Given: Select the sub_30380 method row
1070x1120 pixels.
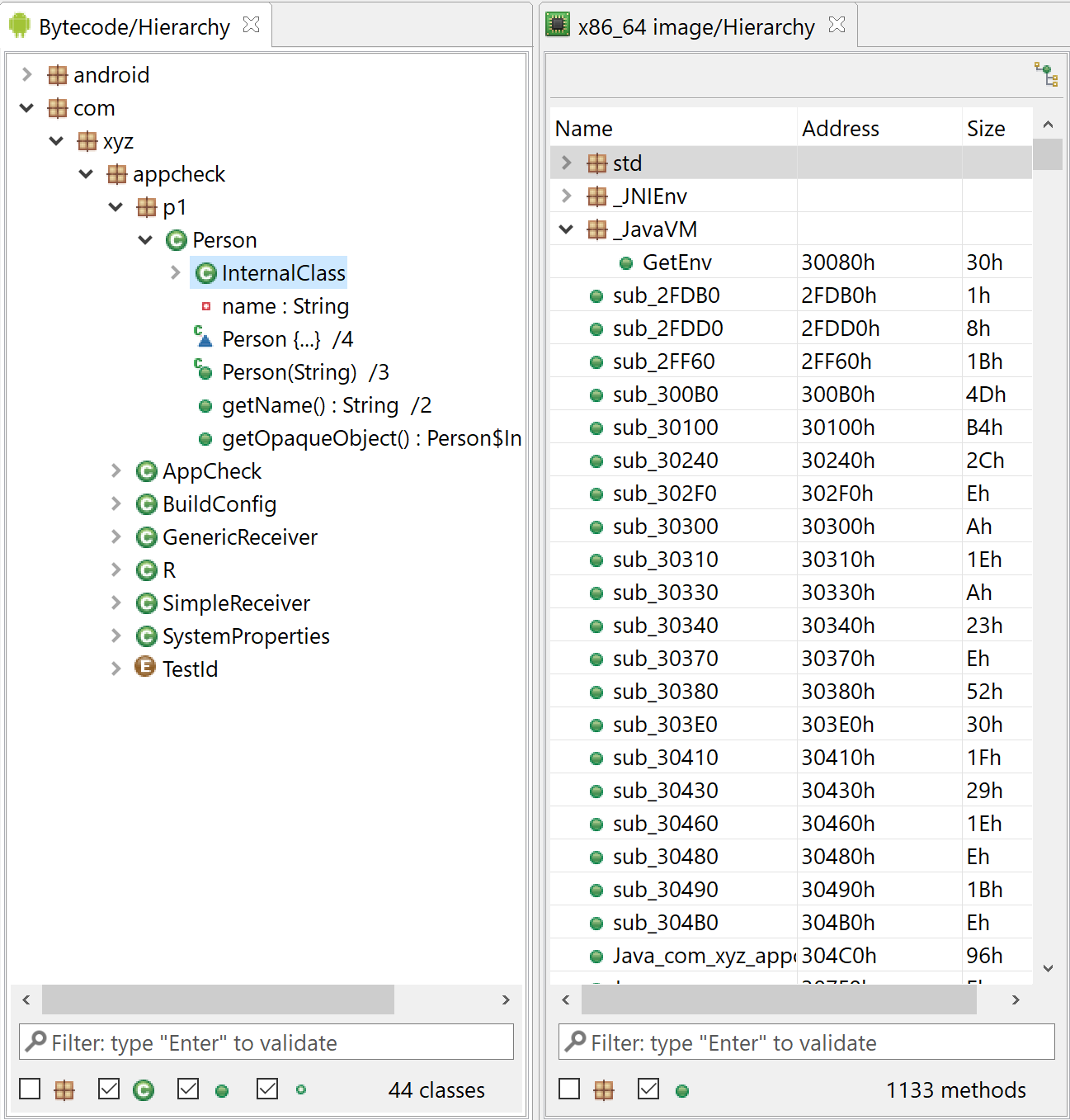Looking at the screenshot, I should click(791, 692).
